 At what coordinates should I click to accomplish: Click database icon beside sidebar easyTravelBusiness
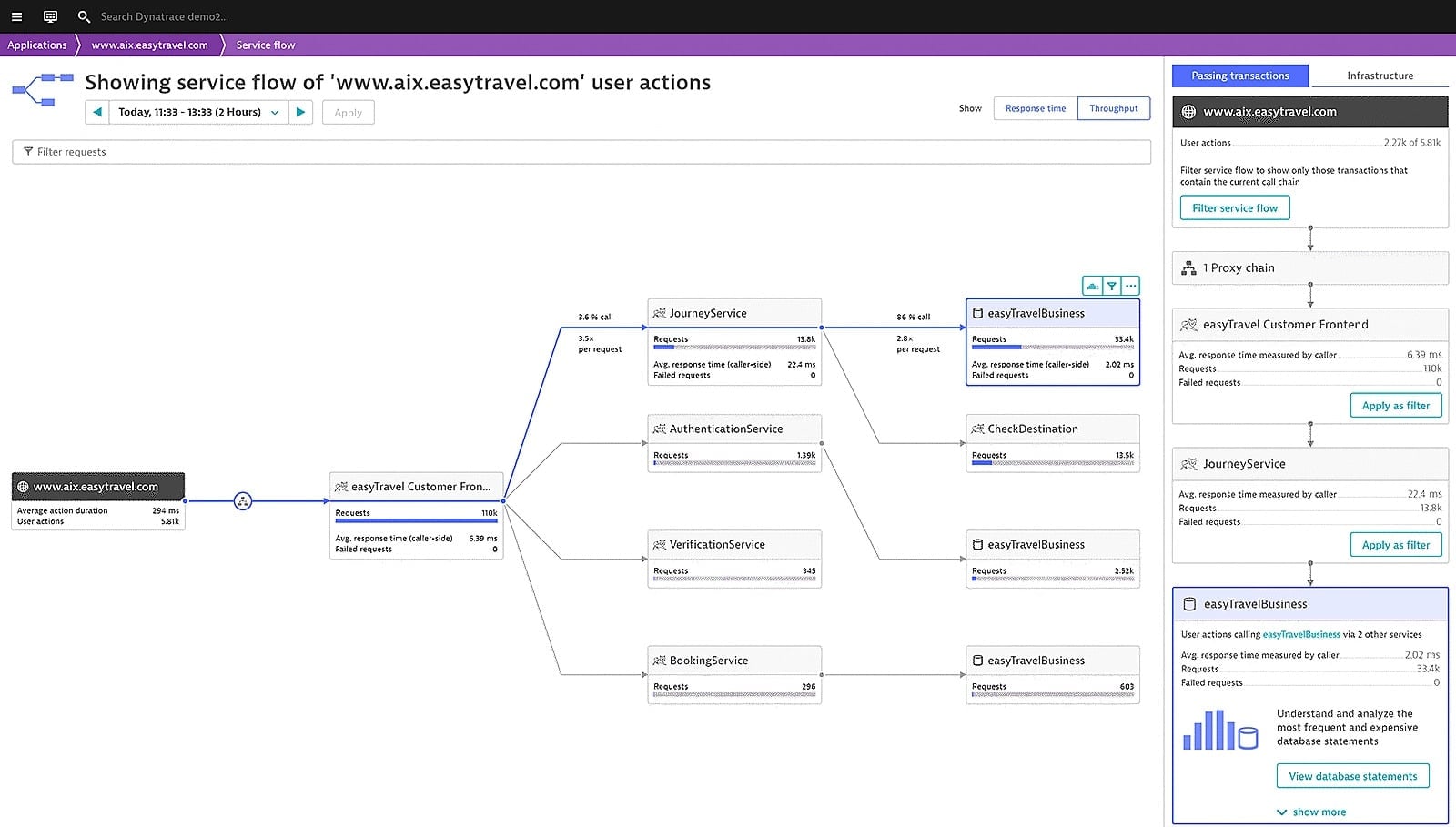1189,604
